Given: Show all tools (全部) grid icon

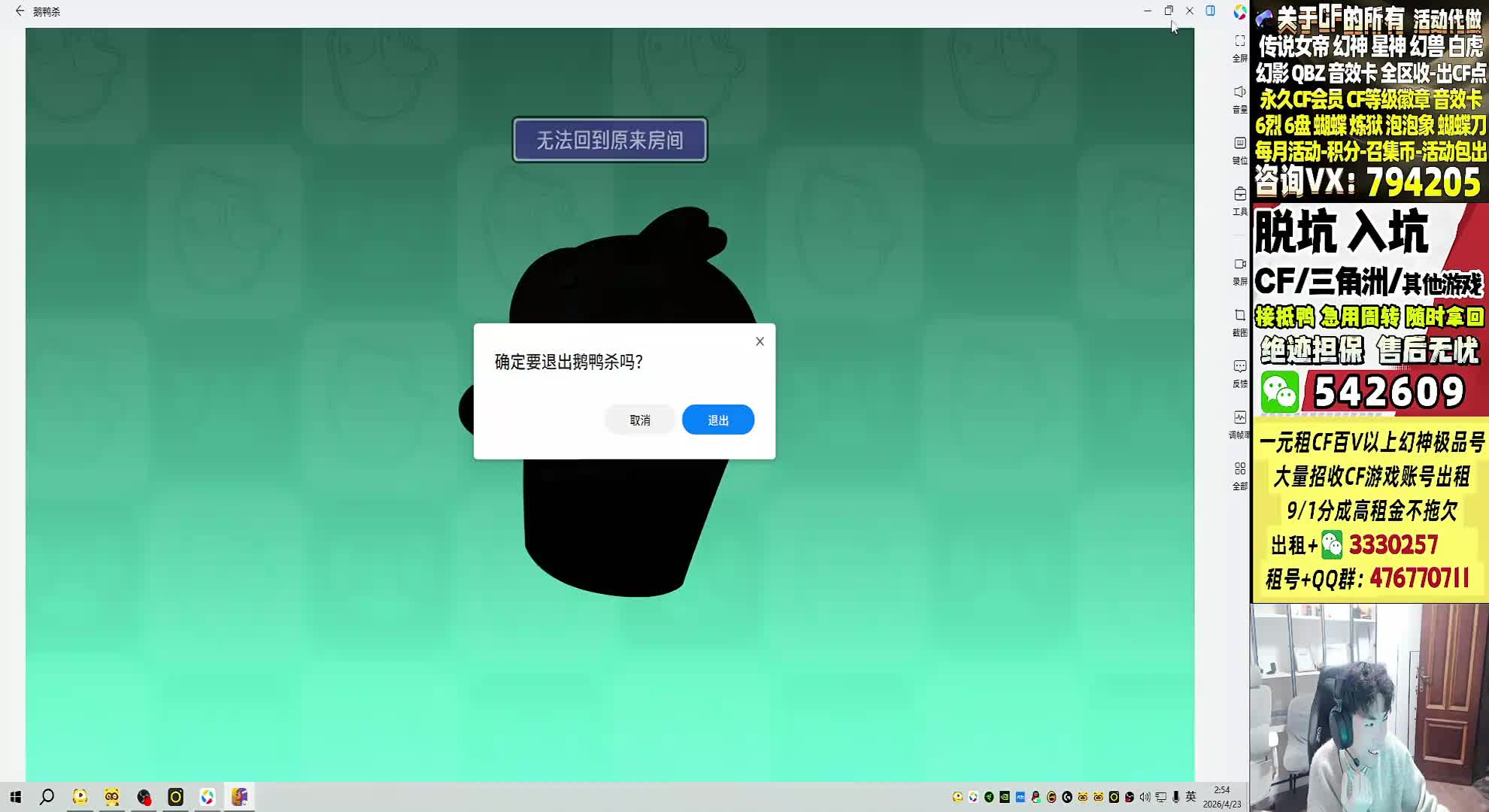Looking at the screenshot, I should click(x=1239, y=469).
